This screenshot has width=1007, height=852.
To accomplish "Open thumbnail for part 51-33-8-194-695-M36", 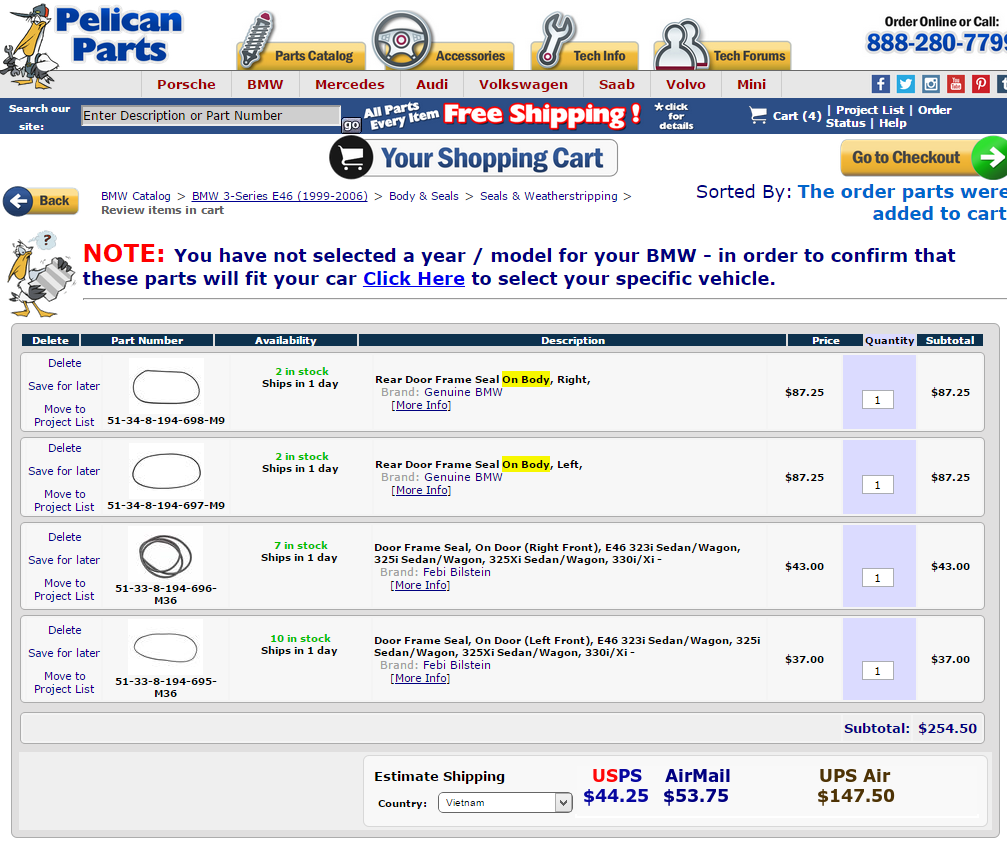I will pyautogui.click(x=166, y=647).
